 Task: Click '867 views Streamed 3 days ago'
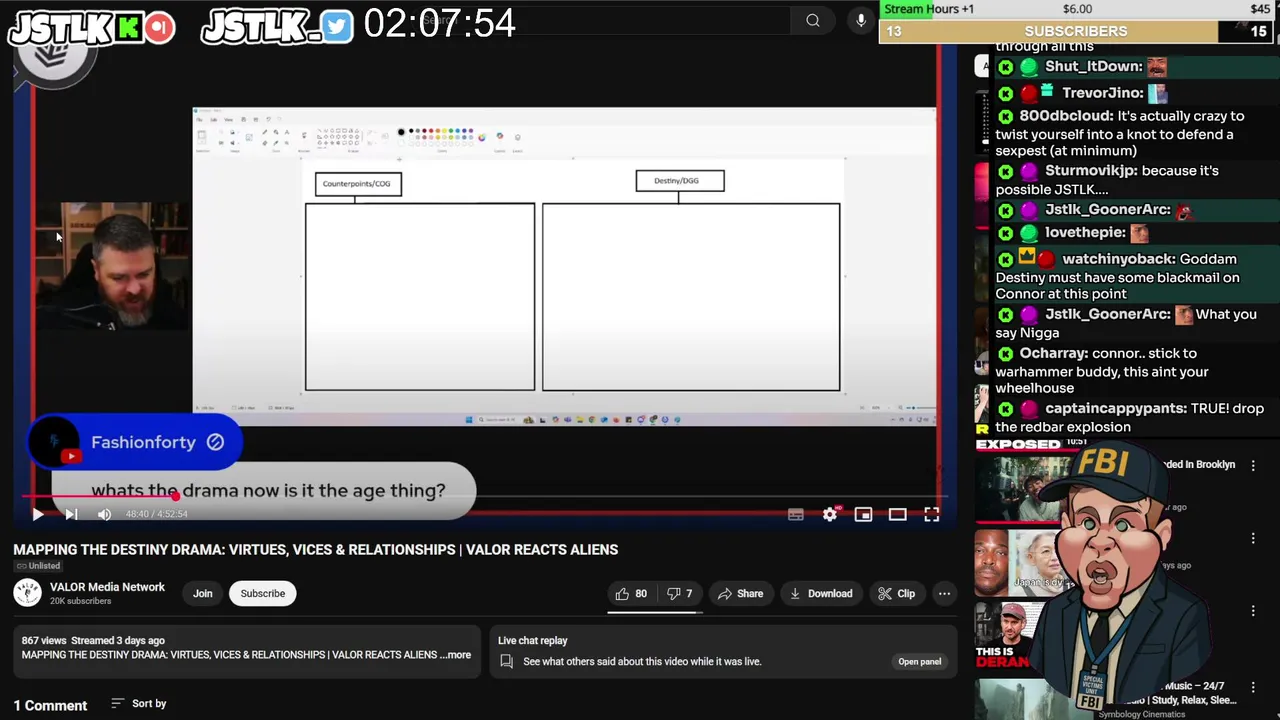[x=93, y=641]
